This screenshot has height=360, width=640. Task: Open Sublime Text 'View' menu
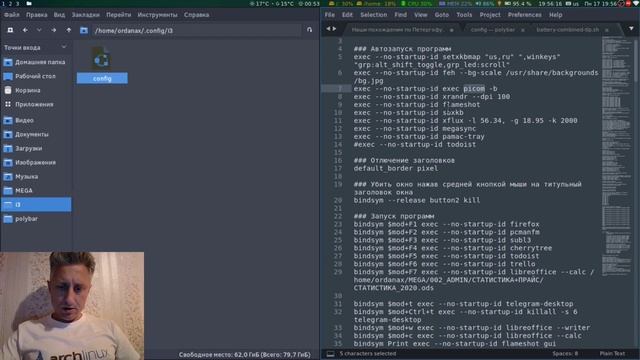[x=421, y=15]
